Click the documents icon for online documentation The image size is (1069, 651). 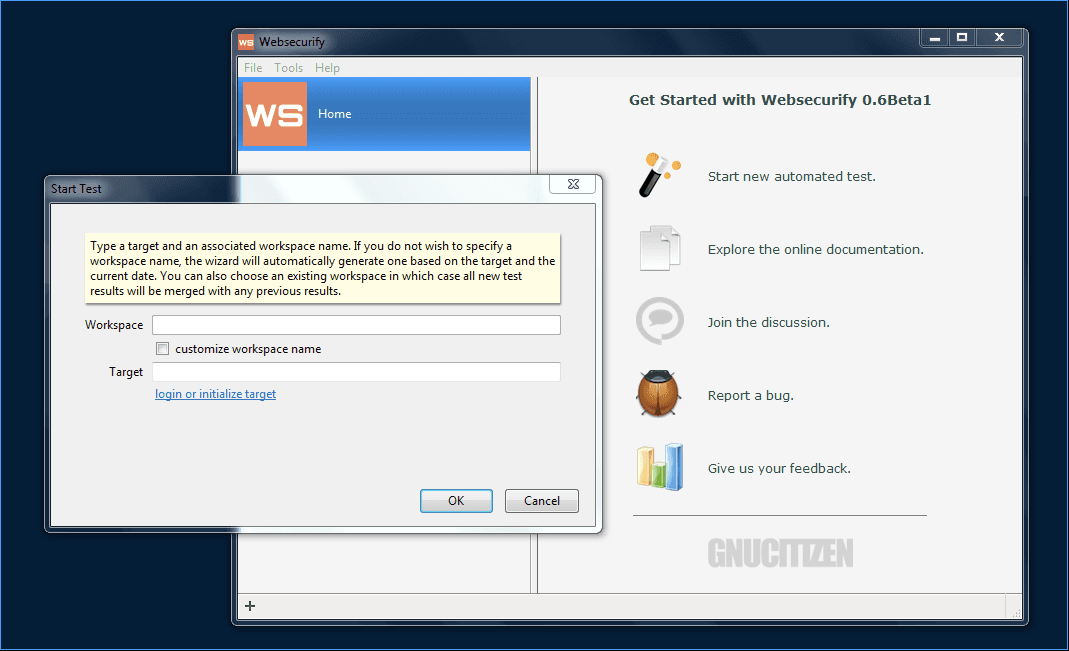pyautogui.click(x=659, y=248)
